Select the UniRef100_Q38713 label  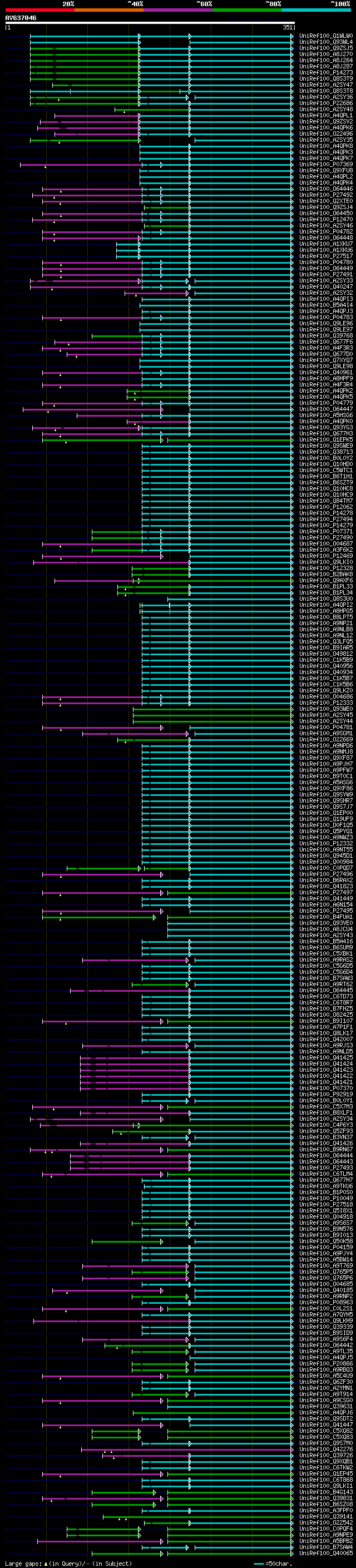(x=326, y=452)
